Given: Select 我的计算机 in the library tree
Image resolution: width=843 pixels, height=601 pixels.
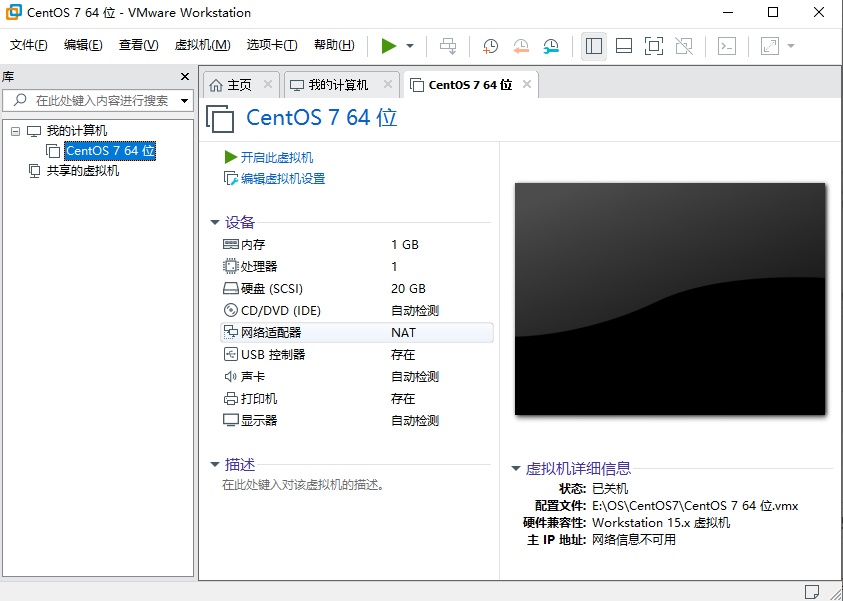Looking at the screenshot, I should (x=77, y=131).
